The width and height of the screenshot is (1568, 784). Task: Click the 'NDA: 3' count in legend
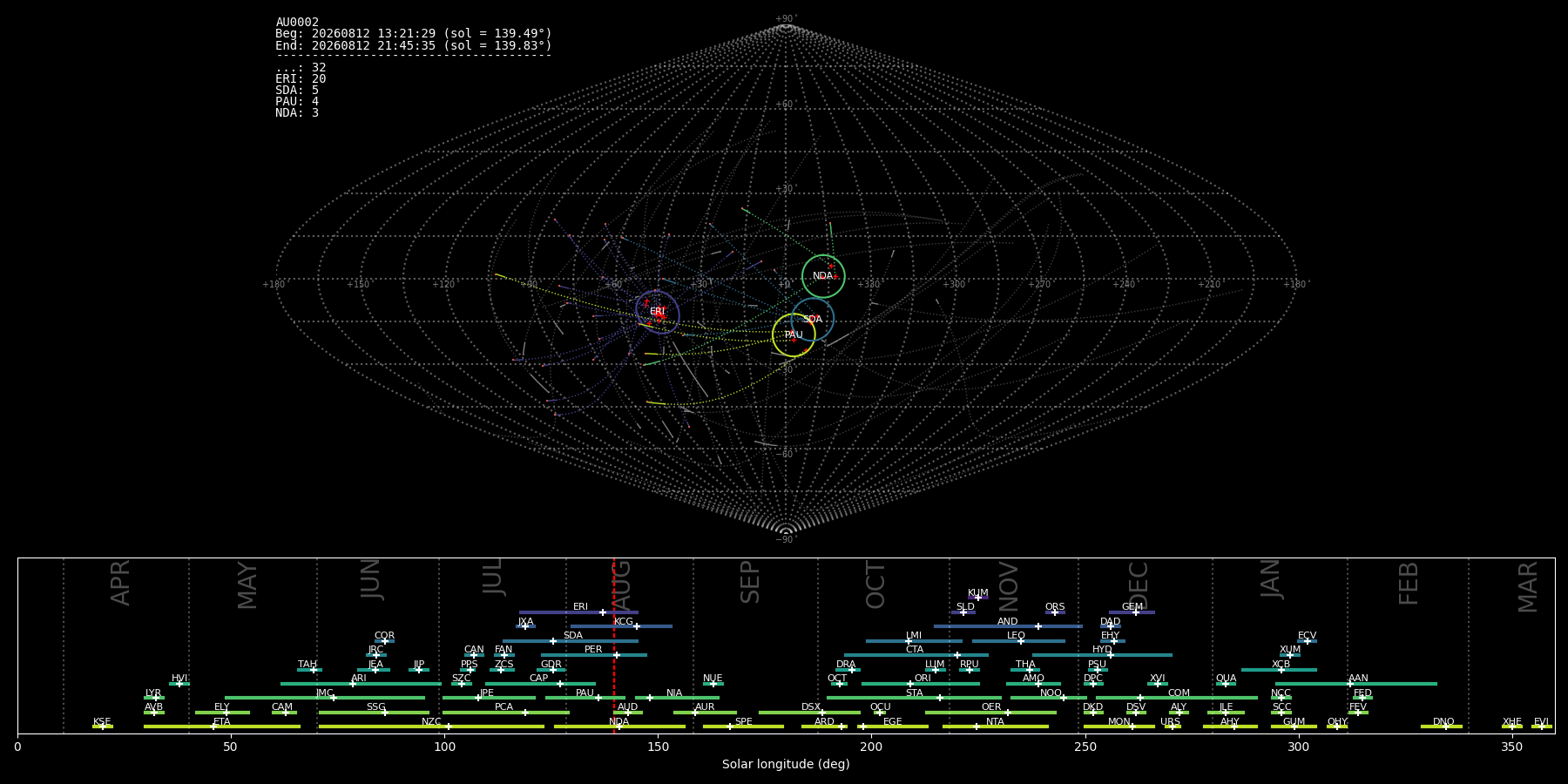pos(297,113)
